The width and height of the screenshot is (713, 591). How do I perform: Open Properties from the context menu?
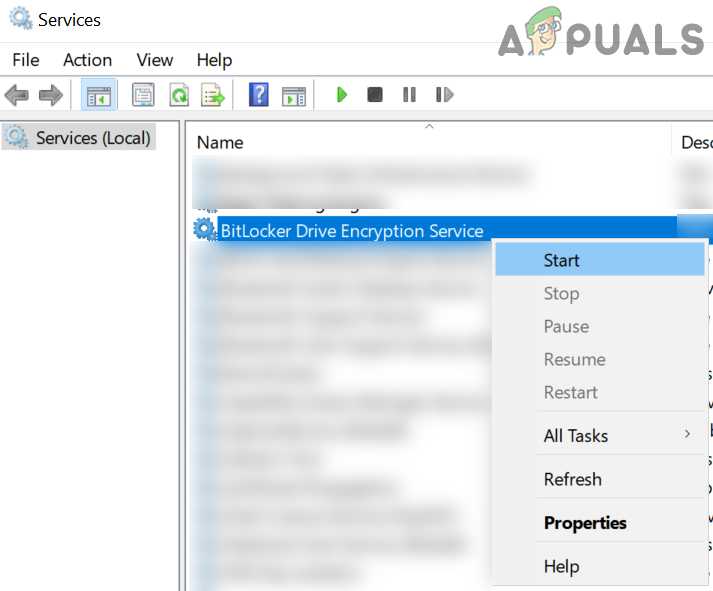600,523
